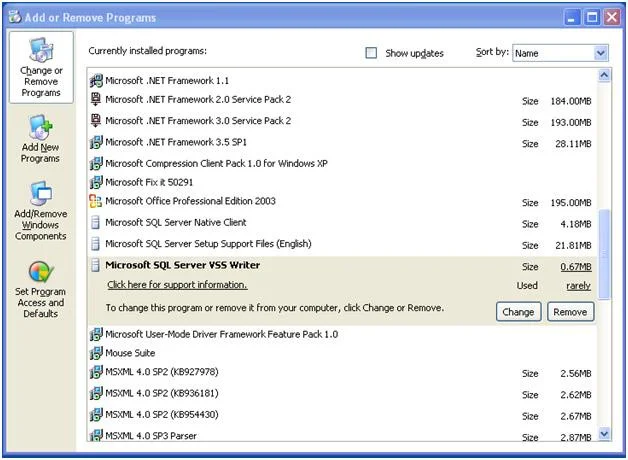
Task: Click the SQL Server VSS Writer icon
Action: tap(95, 265)
